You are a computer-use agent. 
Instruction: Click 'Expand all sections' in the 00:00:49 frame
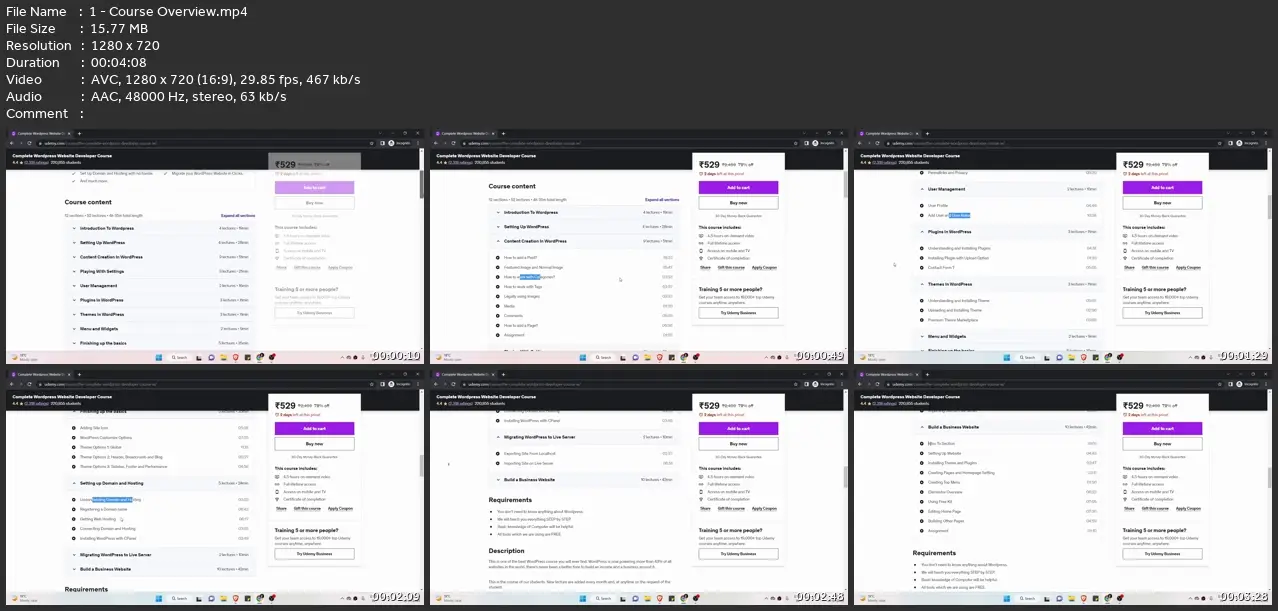pyautogui.click(x=663, y=200)
